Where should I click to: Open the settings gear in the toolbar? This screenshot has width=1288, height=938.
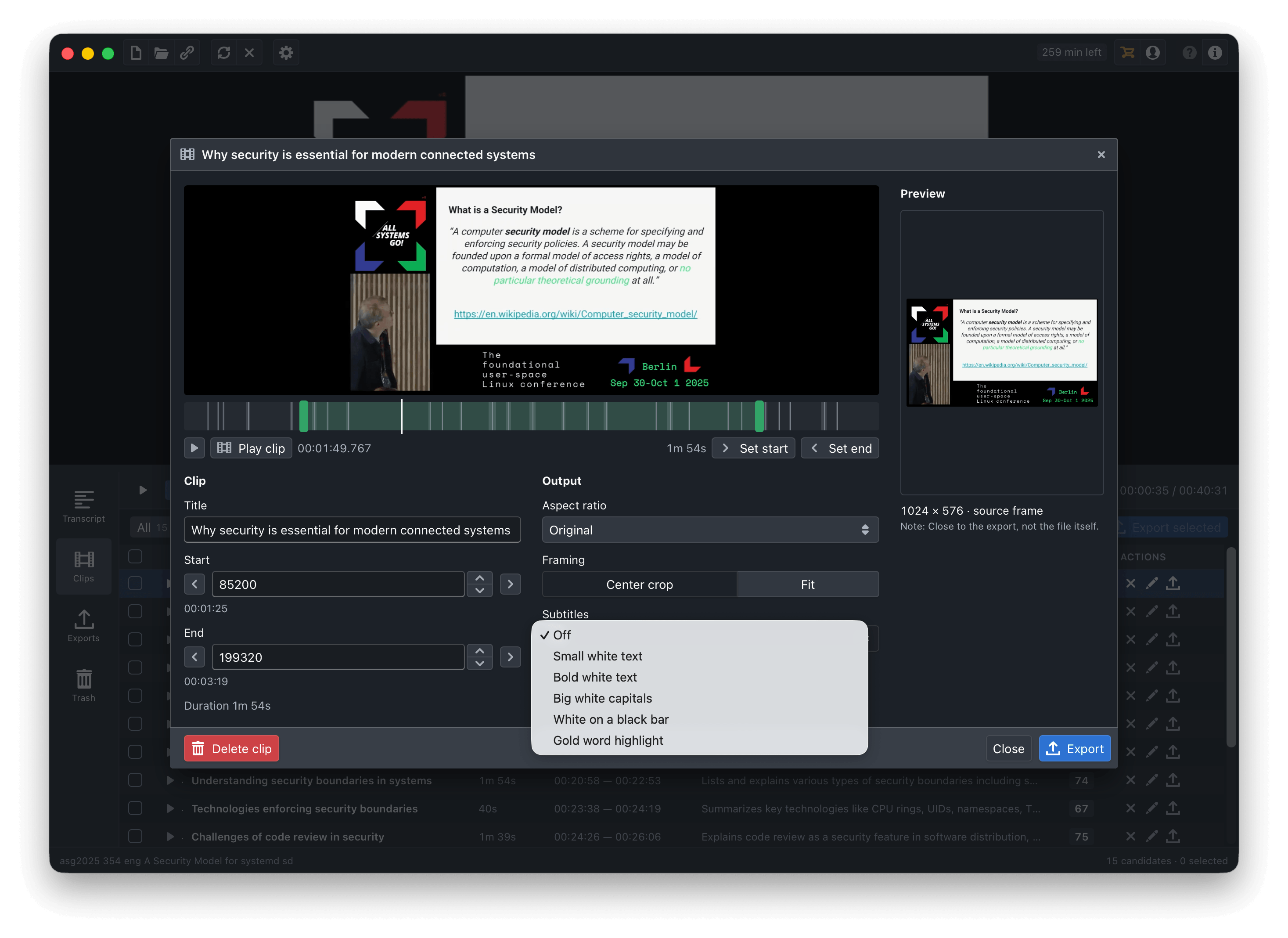(286, 53)
